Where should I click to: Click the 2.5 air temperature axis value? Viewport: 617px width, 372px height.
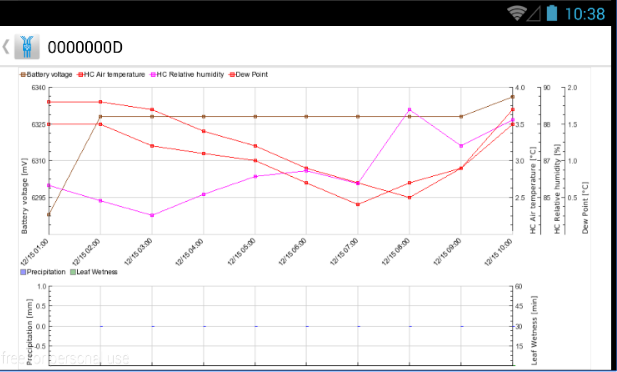coord(520,198)
